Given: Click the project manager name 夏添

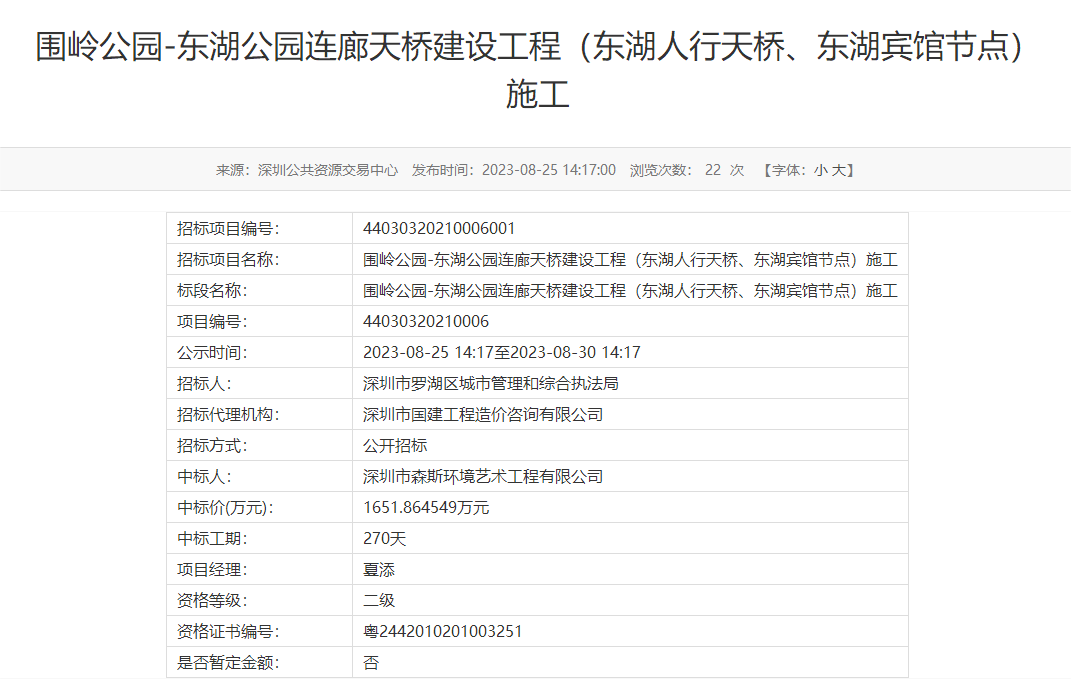Looking at the screenshot, I should (379, 570).
